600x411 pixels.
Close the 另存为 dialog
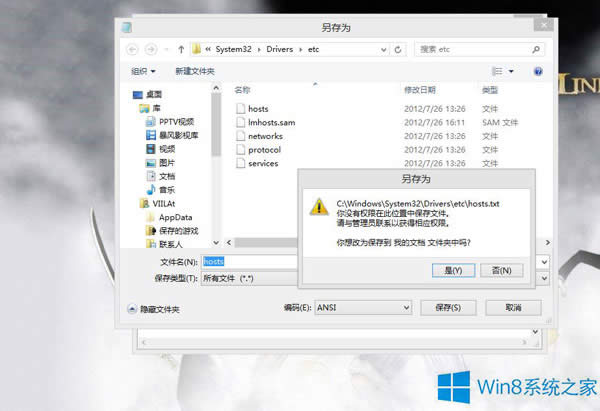click(x=543, y=25)
